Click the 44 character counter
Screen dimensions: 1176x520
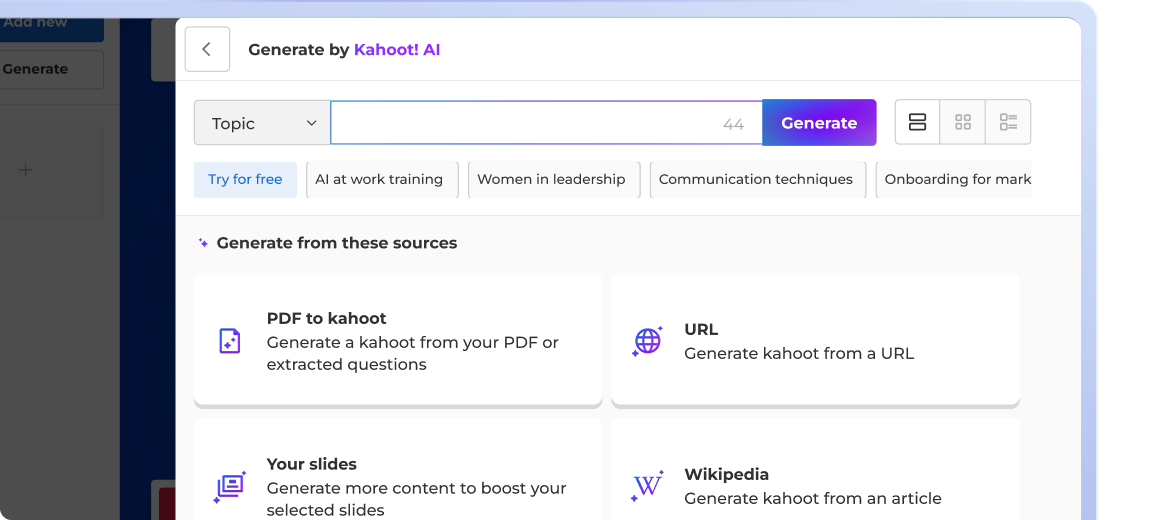point(734,125)
